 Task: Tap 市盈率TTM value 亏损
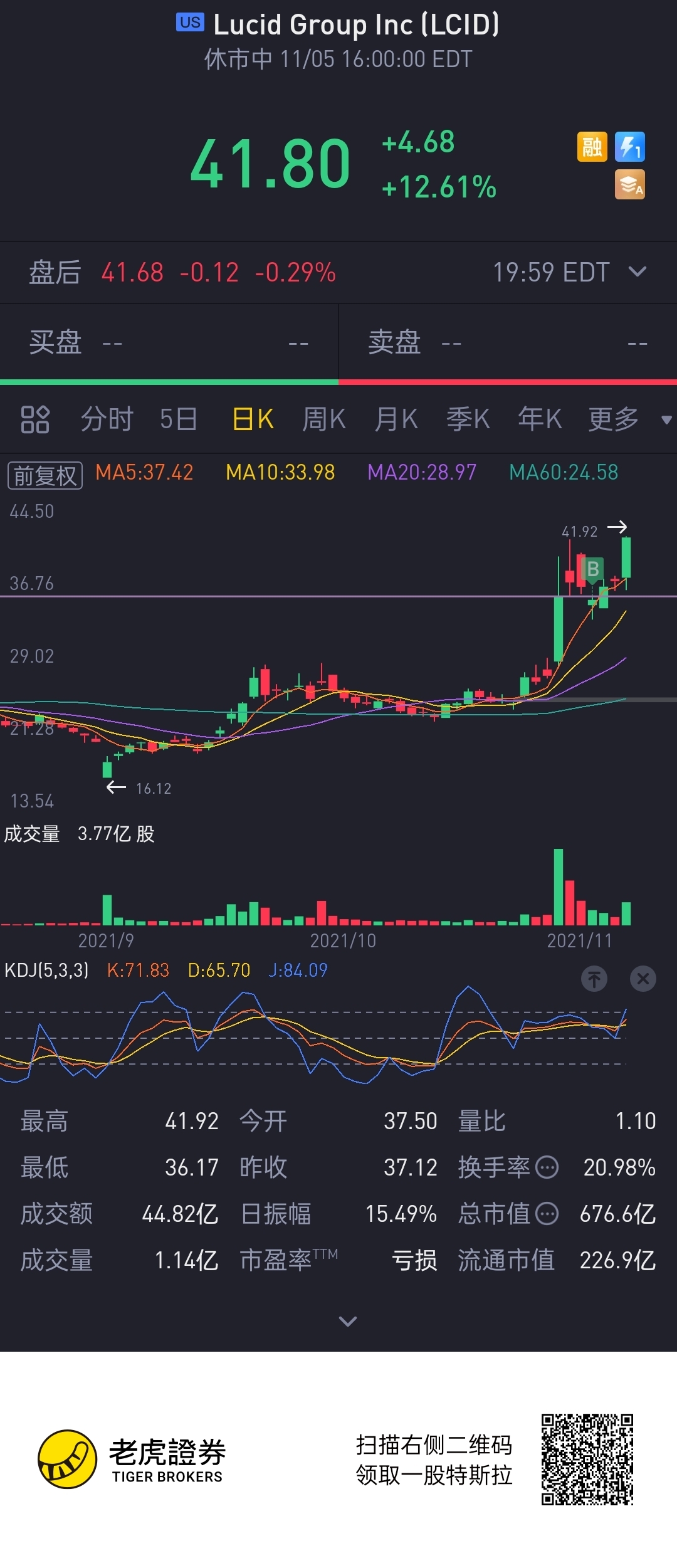pos(414,1260)
